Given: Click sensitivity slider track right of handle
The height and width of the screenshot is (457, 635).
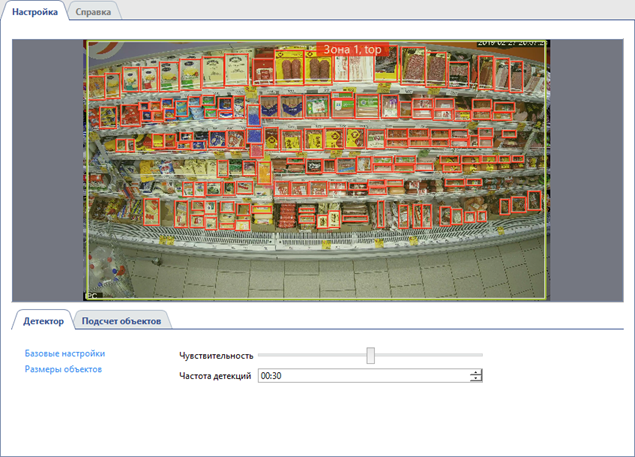Looking at the screenshot, I should [x=430, y=355].
